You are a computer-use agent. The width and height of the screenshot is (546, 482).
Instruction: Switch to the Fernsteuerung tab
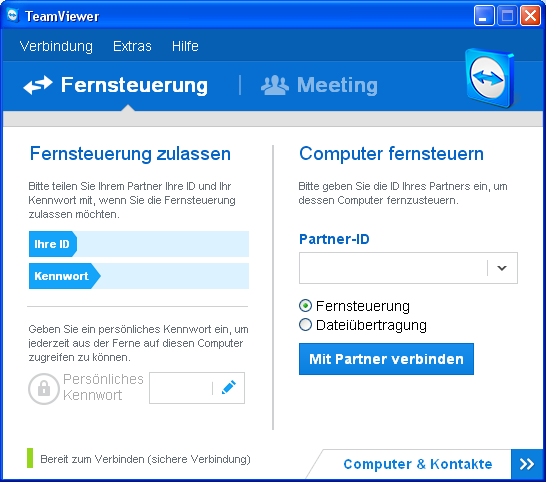coord(115,85)
